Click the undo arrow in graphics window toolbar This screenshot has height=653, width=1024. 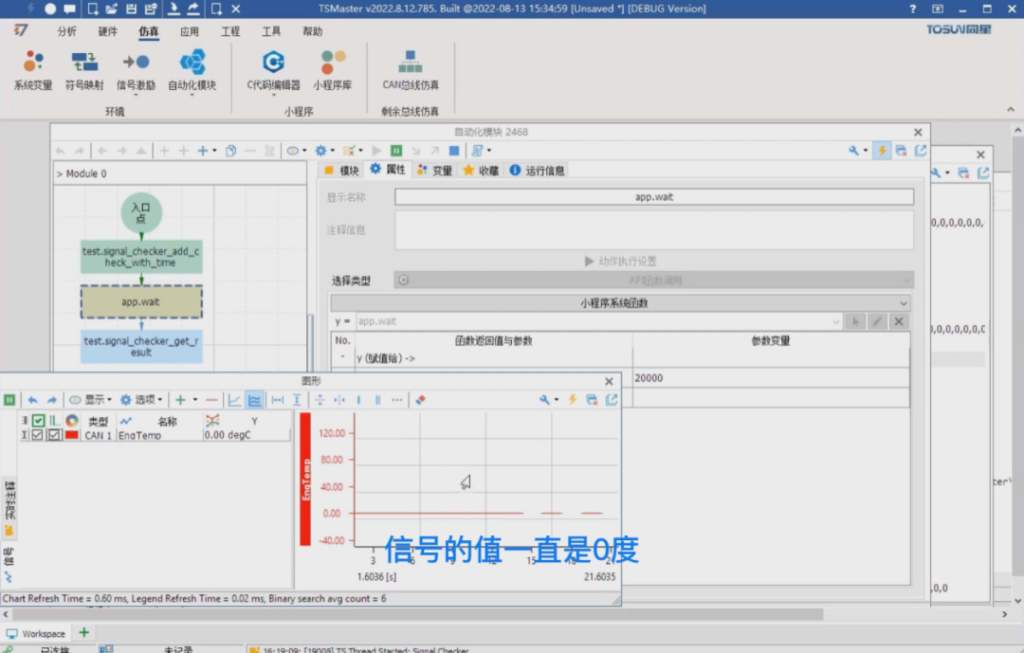pyautogui.click(x=32, y=400)
